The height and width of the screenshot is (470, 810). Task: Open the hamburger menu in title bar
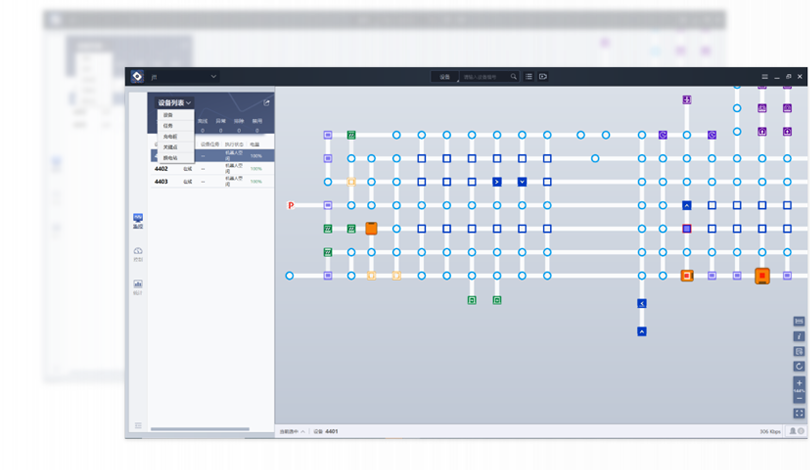coord(765,76)
